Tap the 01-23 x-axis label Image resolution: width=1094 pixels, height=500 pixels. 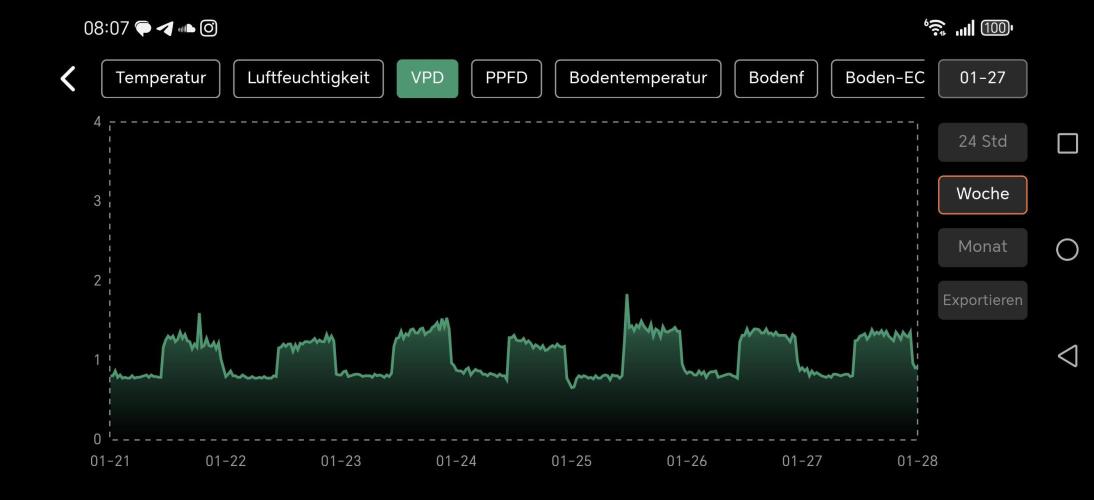340,461
